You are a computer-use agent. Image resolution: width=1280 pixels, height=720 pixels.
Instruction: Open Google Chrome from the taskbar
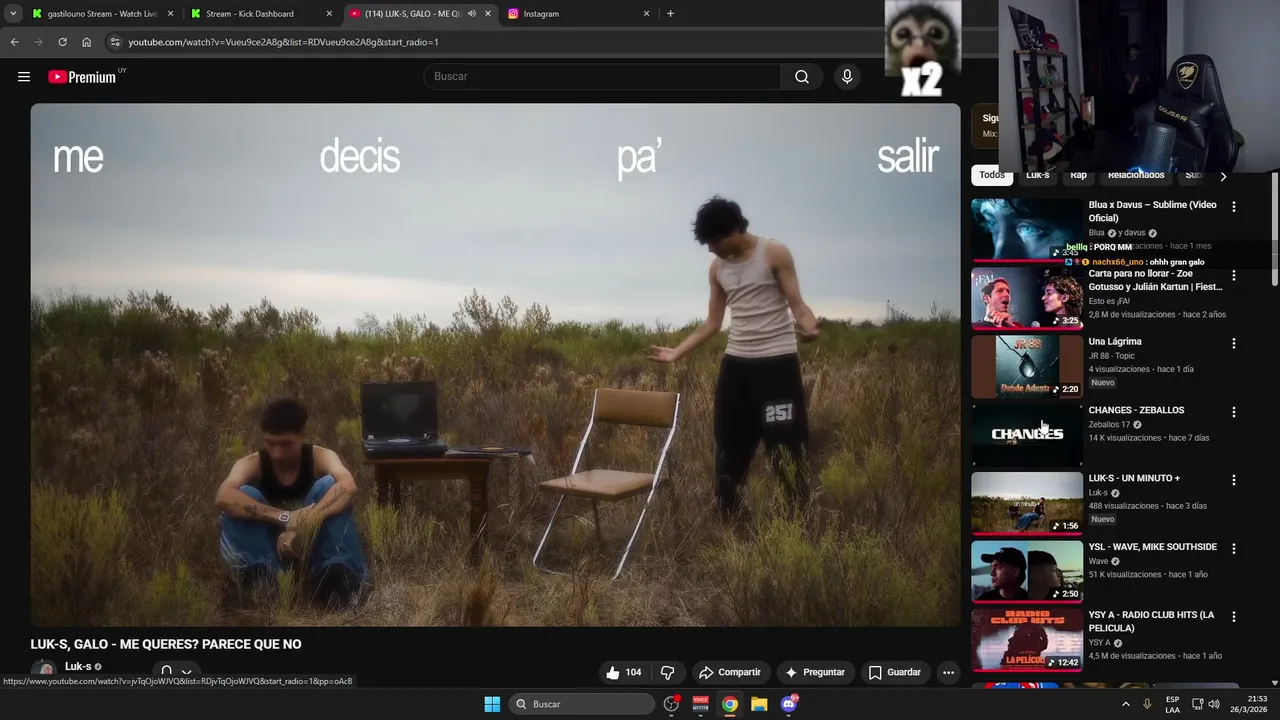pos(730,704)
